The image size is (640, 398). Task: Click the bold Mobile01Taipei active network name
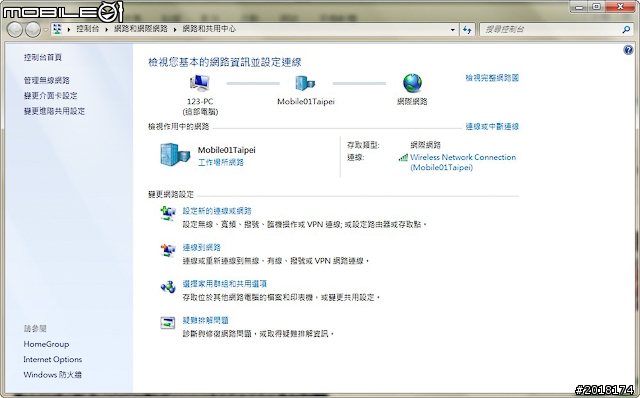pos(227,150)
